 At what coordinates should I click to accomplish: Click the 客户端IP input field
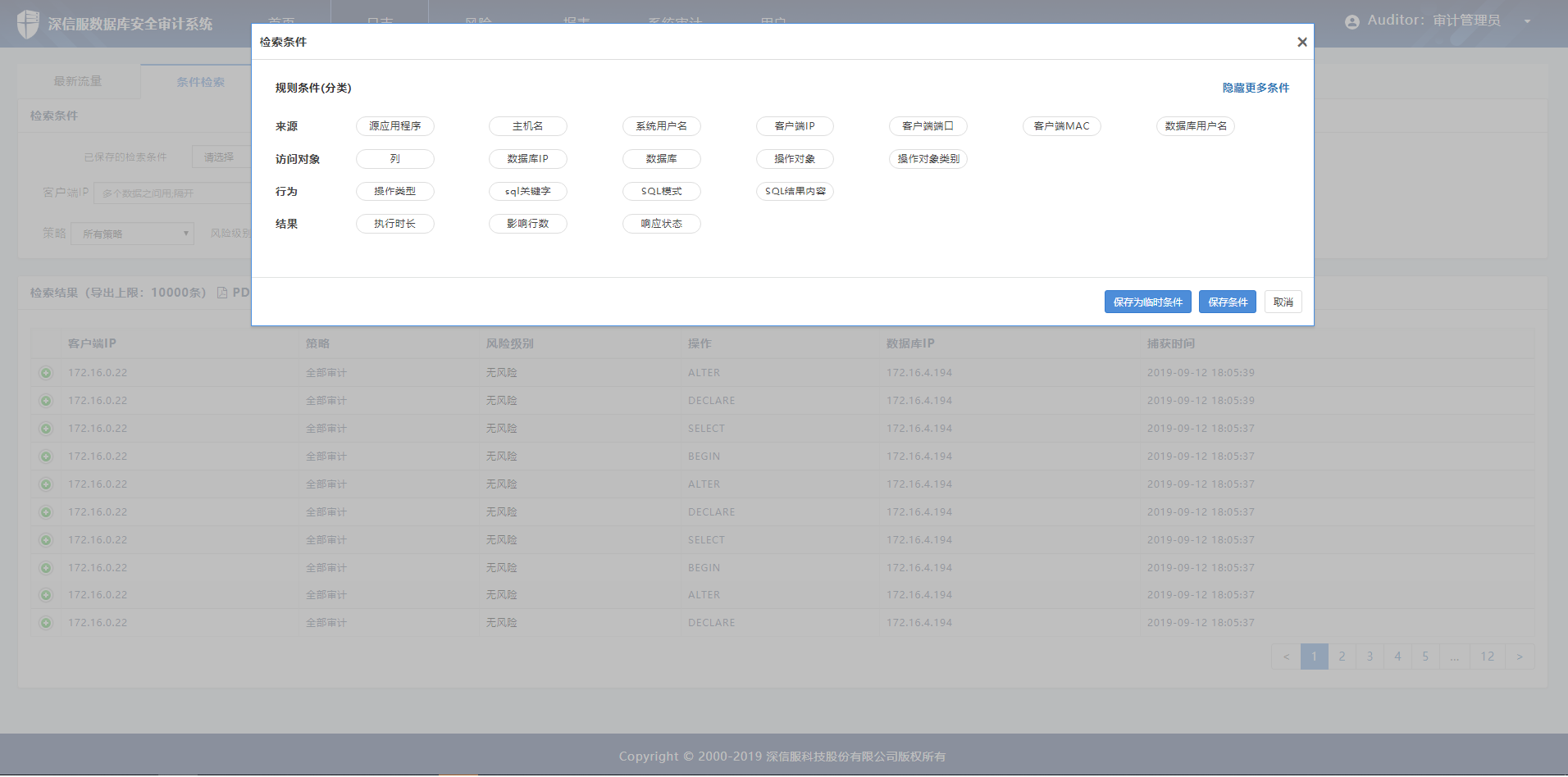[x=172, y=193]
